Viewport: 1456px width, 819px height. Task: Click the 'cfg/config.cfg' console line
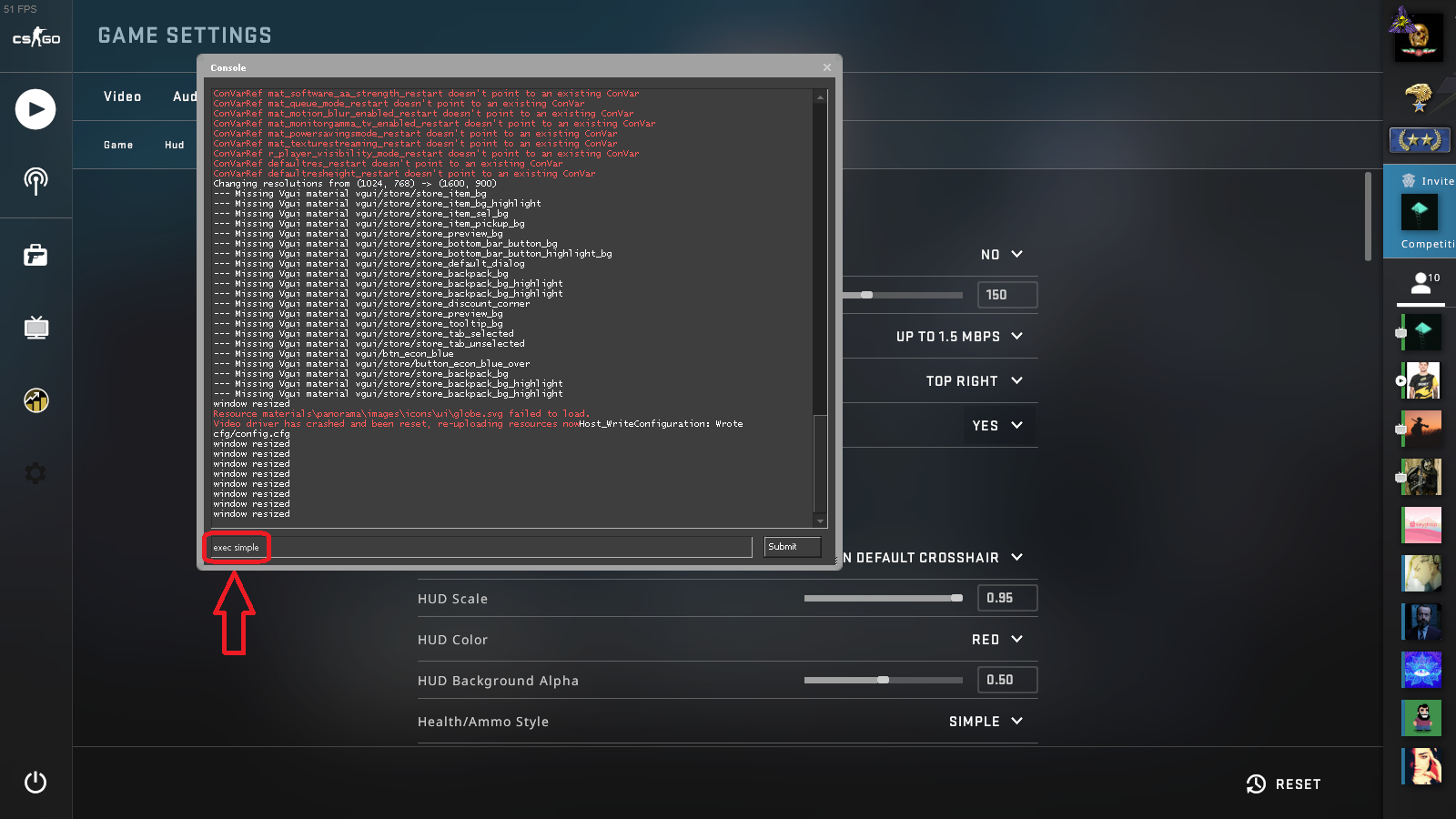pos(251,434)
